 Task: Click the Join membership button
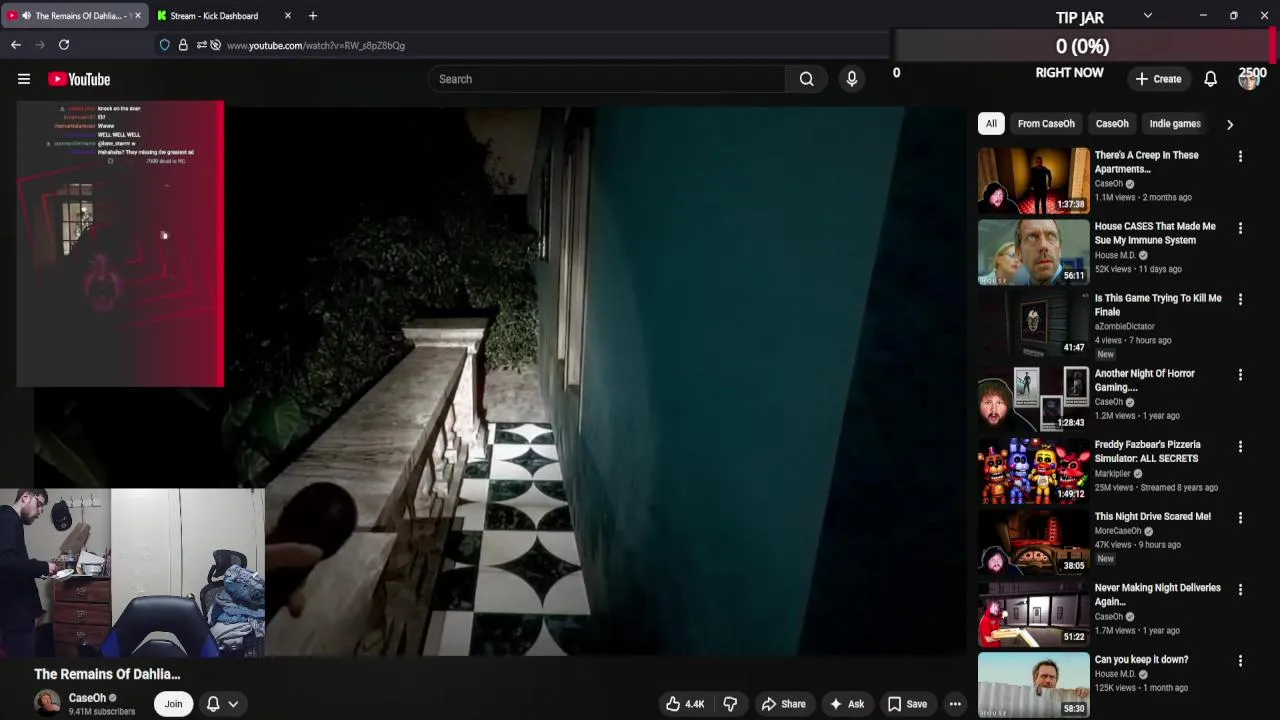click(x=173, y=704)
